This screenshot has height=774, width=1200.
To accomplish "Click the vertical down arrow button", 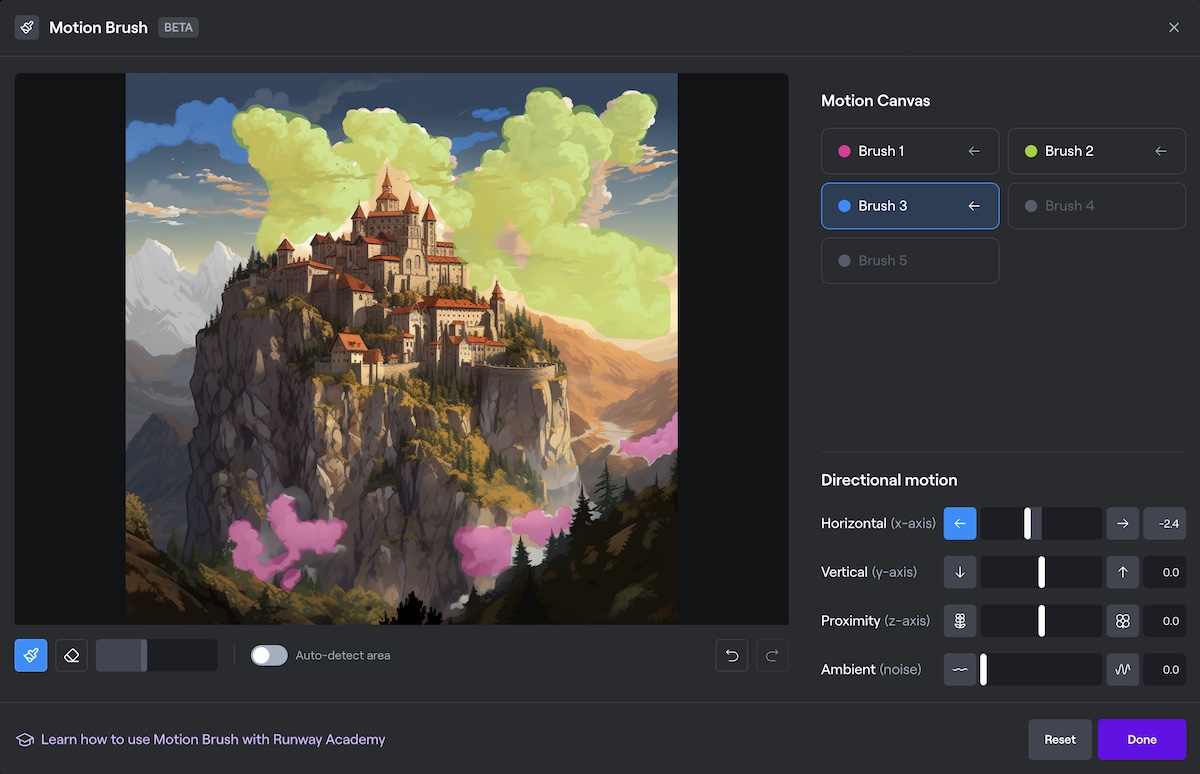I will (960, 572).
